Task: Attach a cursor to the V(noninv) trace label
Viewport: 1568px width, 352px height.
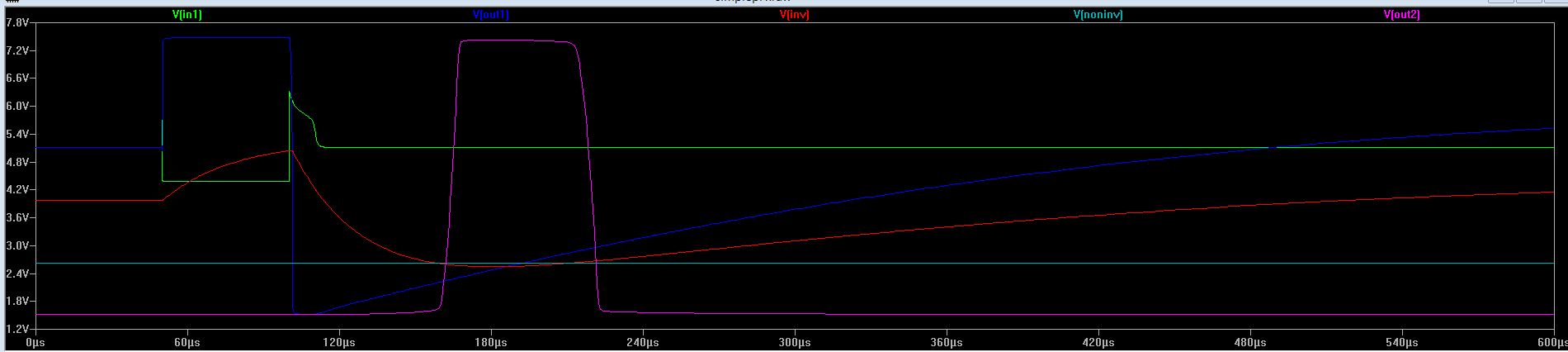Action: 1098,15
